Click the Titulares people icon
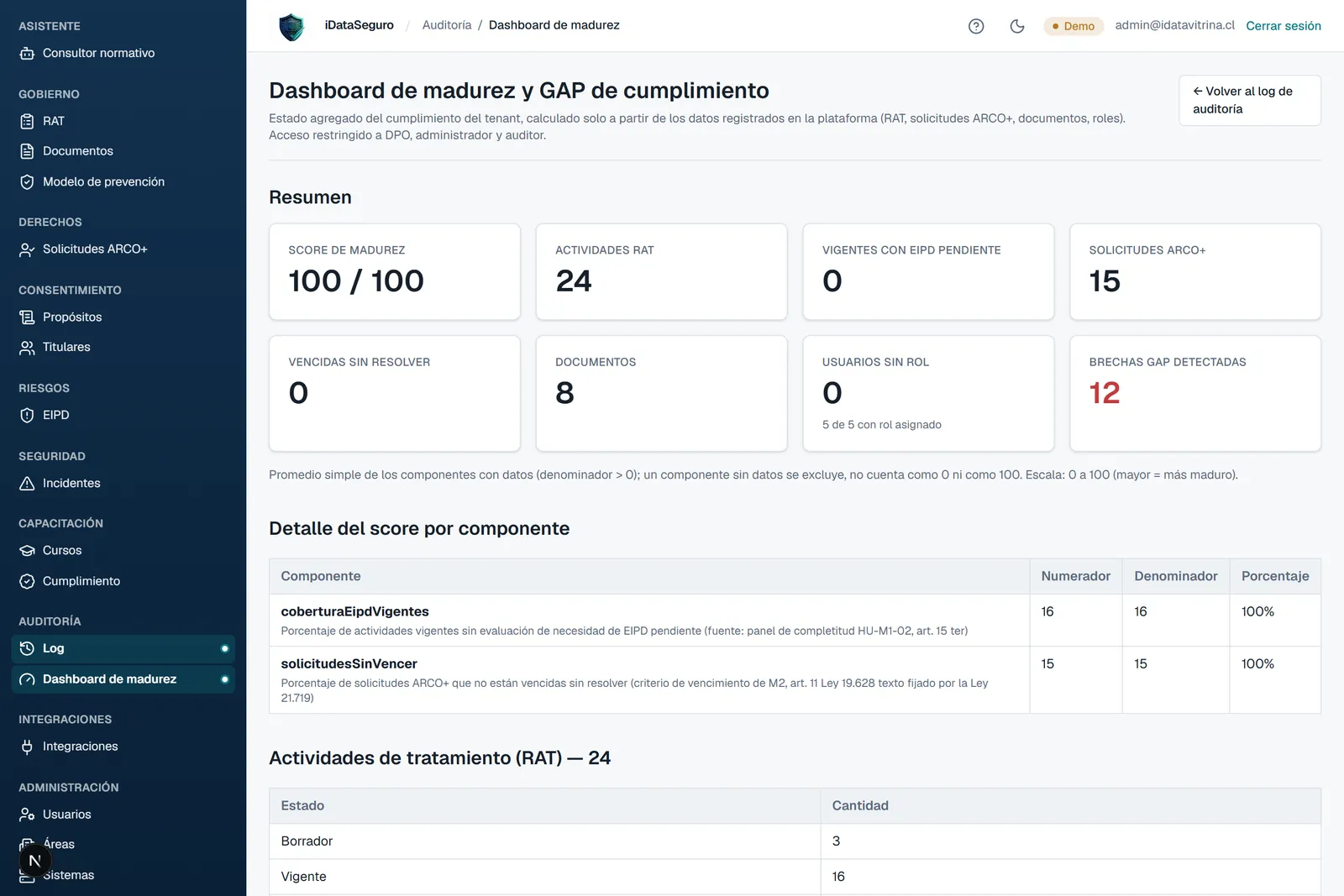The width and height of the screenshot is (1344, 896). click(27, 347)
